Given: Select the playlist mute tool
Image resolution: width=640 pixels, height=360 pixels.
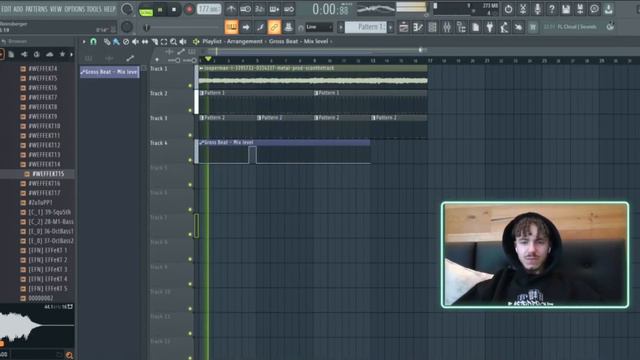Looking at the screenshot, I should coord(135,42).
